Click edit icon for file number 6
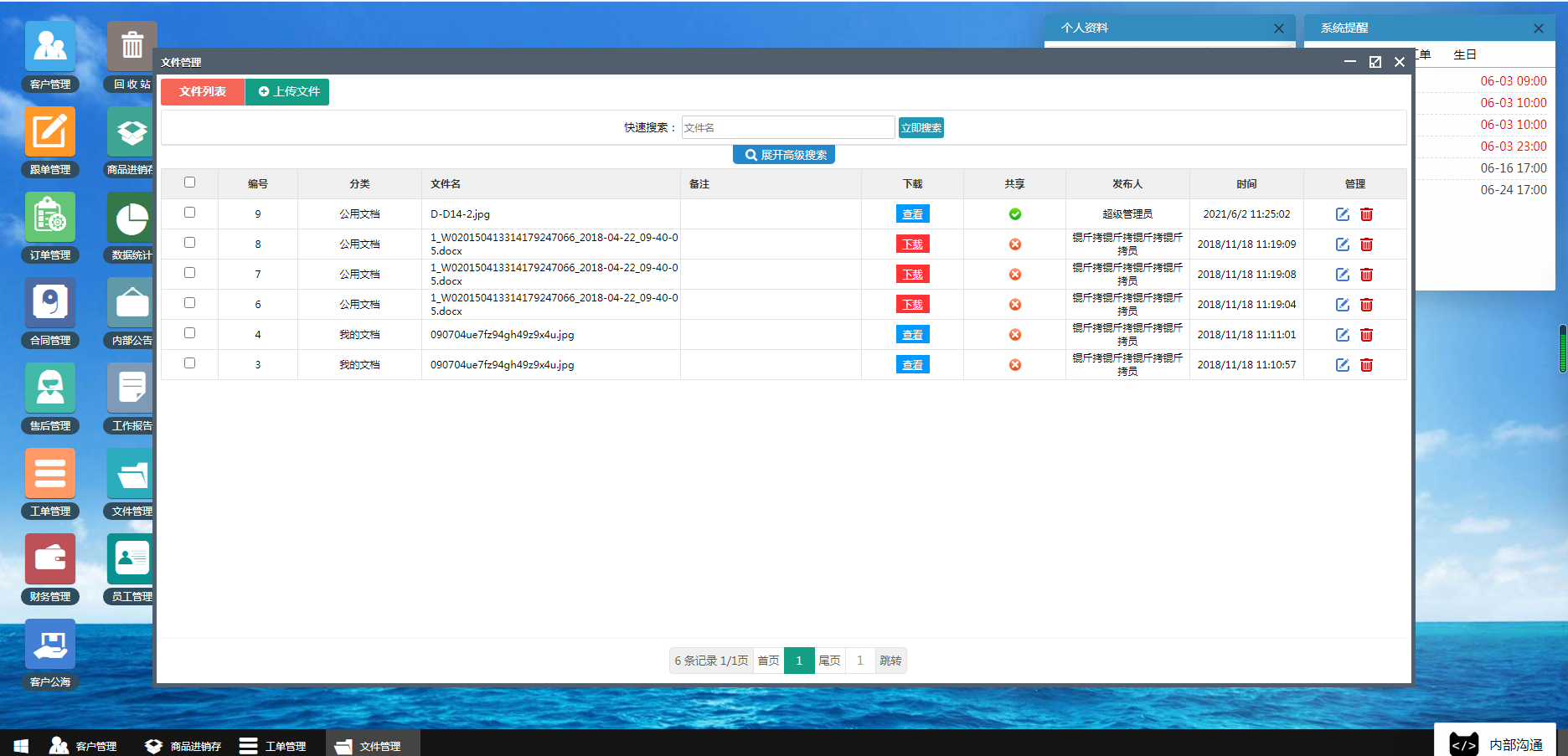The image size is (1568, 756). point(1343,305)
